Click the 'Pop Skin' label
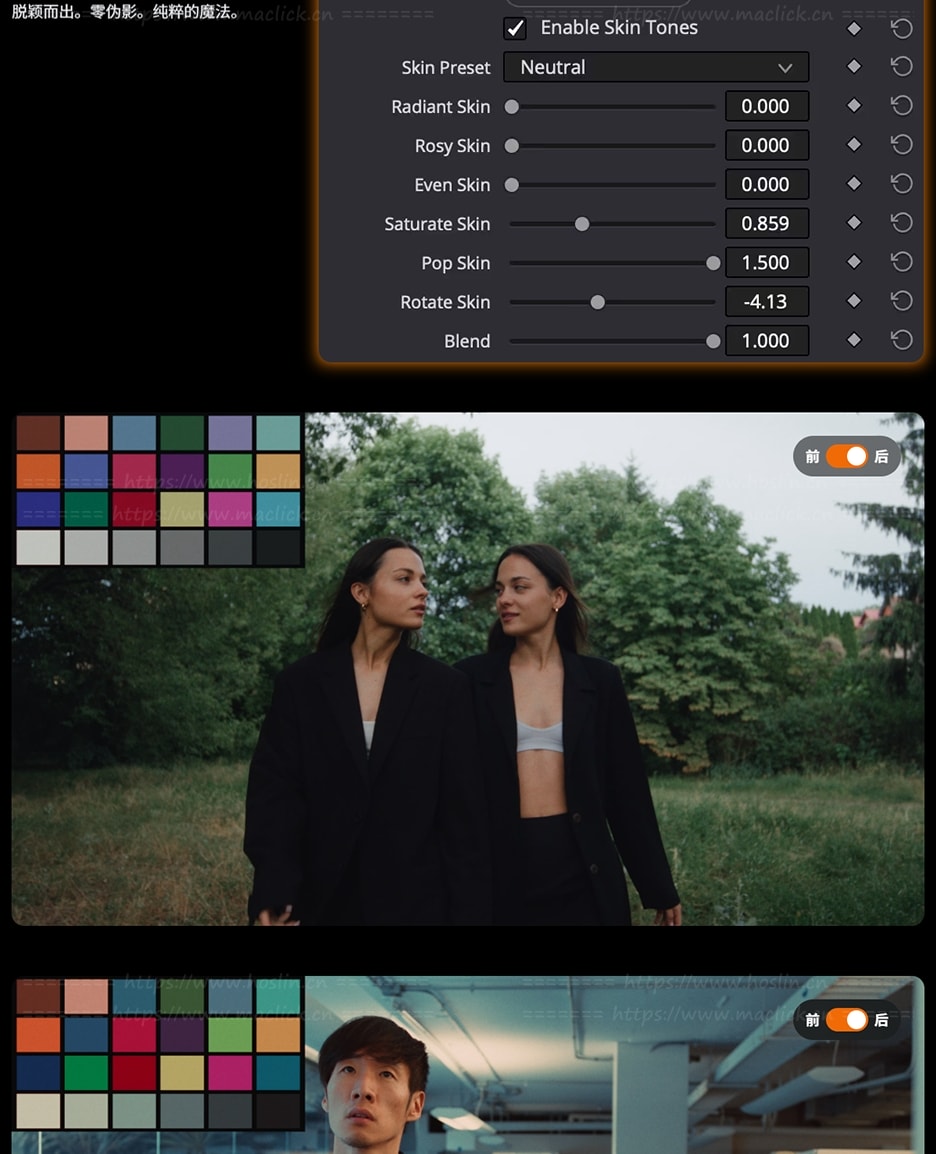The height and width of the screenshot is (1154, 936). (455, 263)
